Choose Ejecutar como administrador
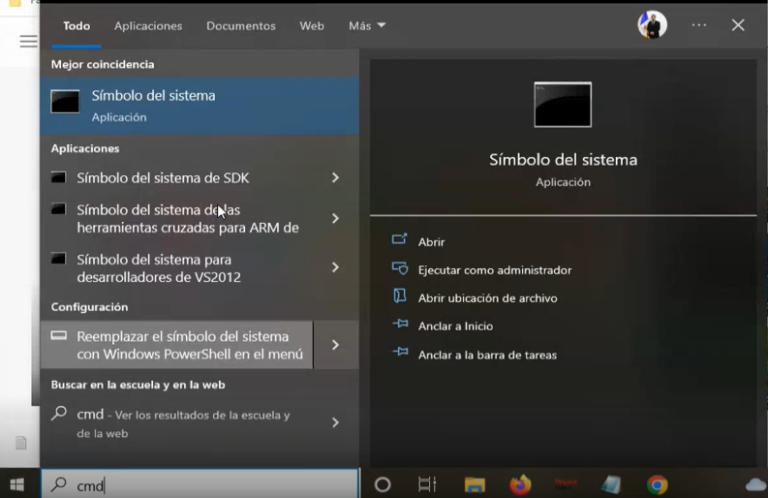Image resolution: width=768 pixels, height=498 pixels. 495,270
